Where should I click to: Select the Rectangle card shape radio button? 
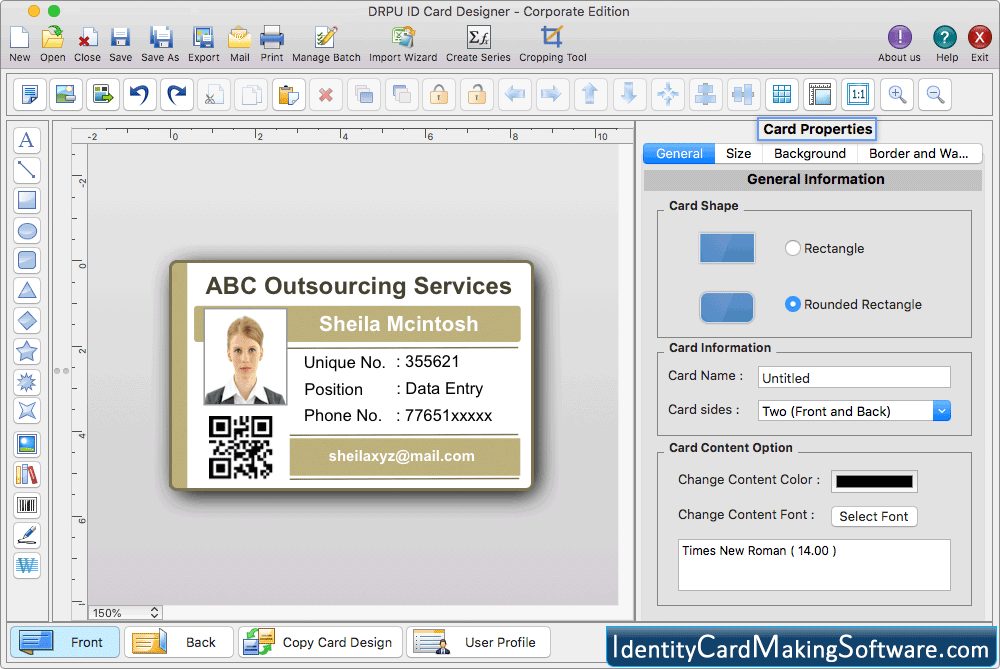pyautogui.click(x=792, y=248)
